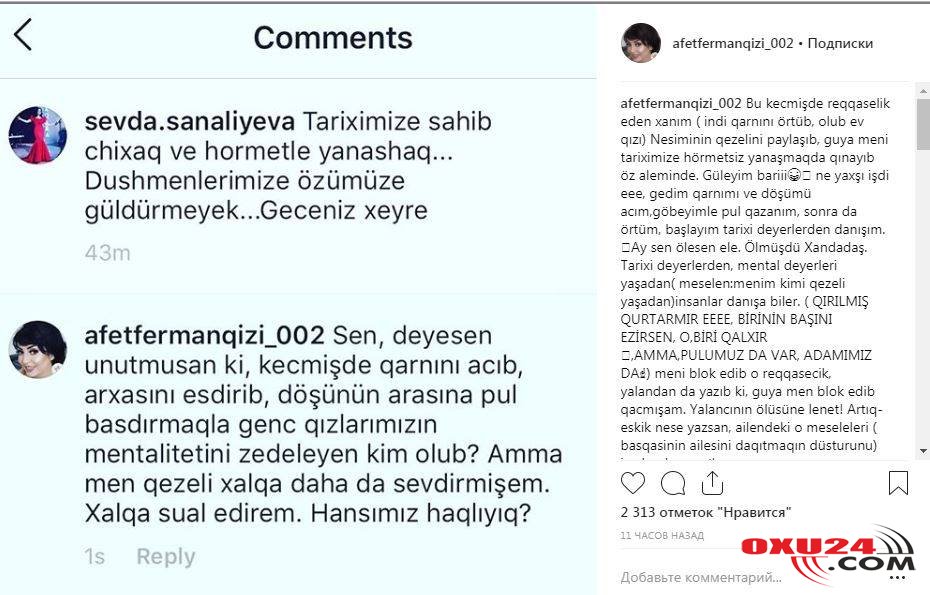Open afetfermanqizi_002's username in the caption
The width and height of the screenshot is (930, 595).
680,103
